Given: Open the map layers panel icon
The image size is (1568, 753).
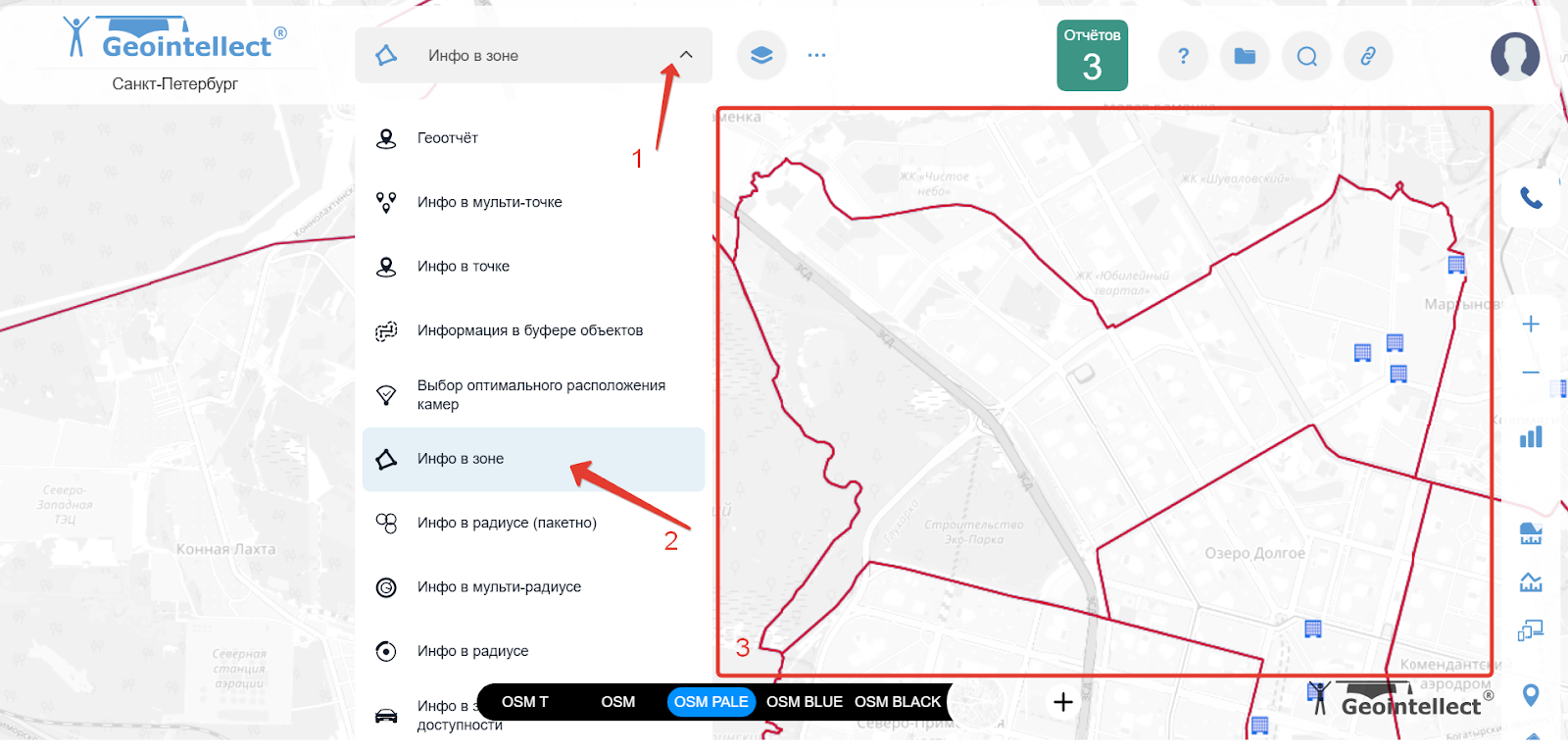Looking at the screenshot, I should click(x=761, y=56).
